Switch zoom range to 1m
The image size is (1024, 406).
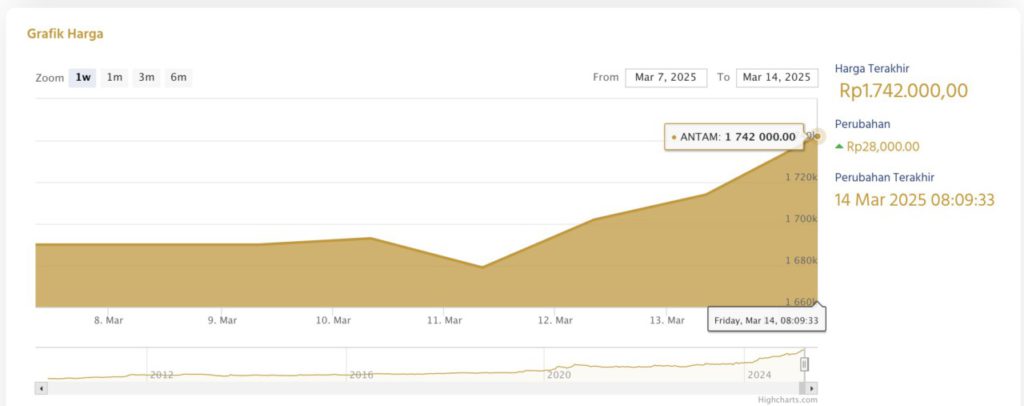[x=114, y=77]
